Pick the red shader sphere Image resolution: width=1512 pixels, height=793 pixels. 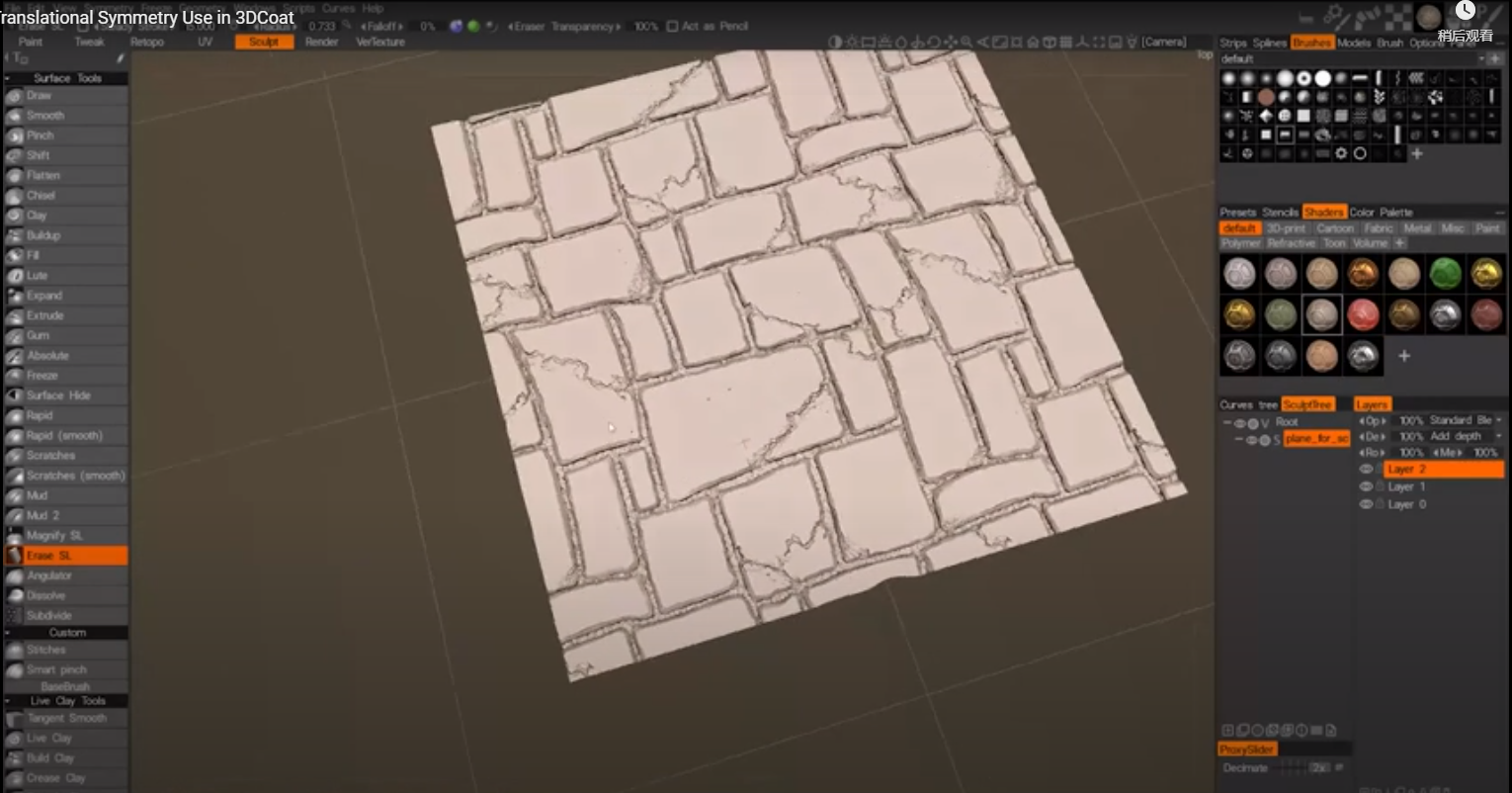point(1363,314)
